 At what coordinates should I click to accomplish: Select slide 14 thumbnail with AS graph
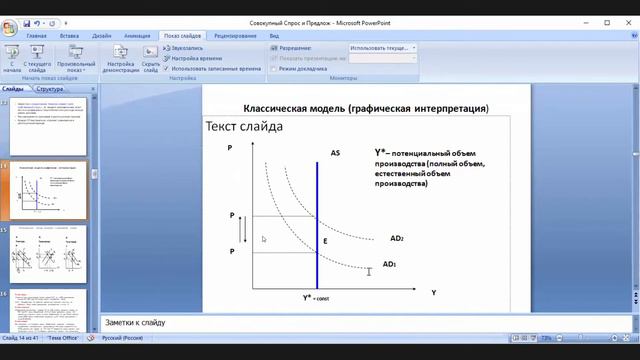pyautogui.click(x=48, y=190)
